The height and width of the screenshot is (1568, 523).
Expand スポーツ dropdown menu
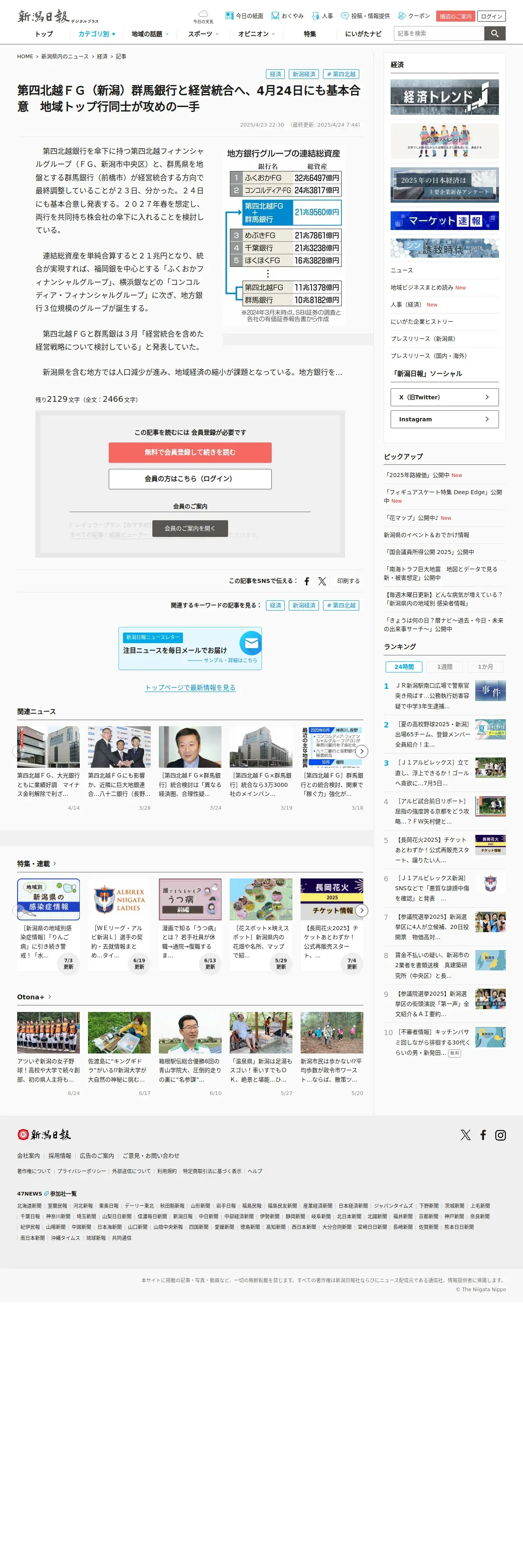(203, 34)
